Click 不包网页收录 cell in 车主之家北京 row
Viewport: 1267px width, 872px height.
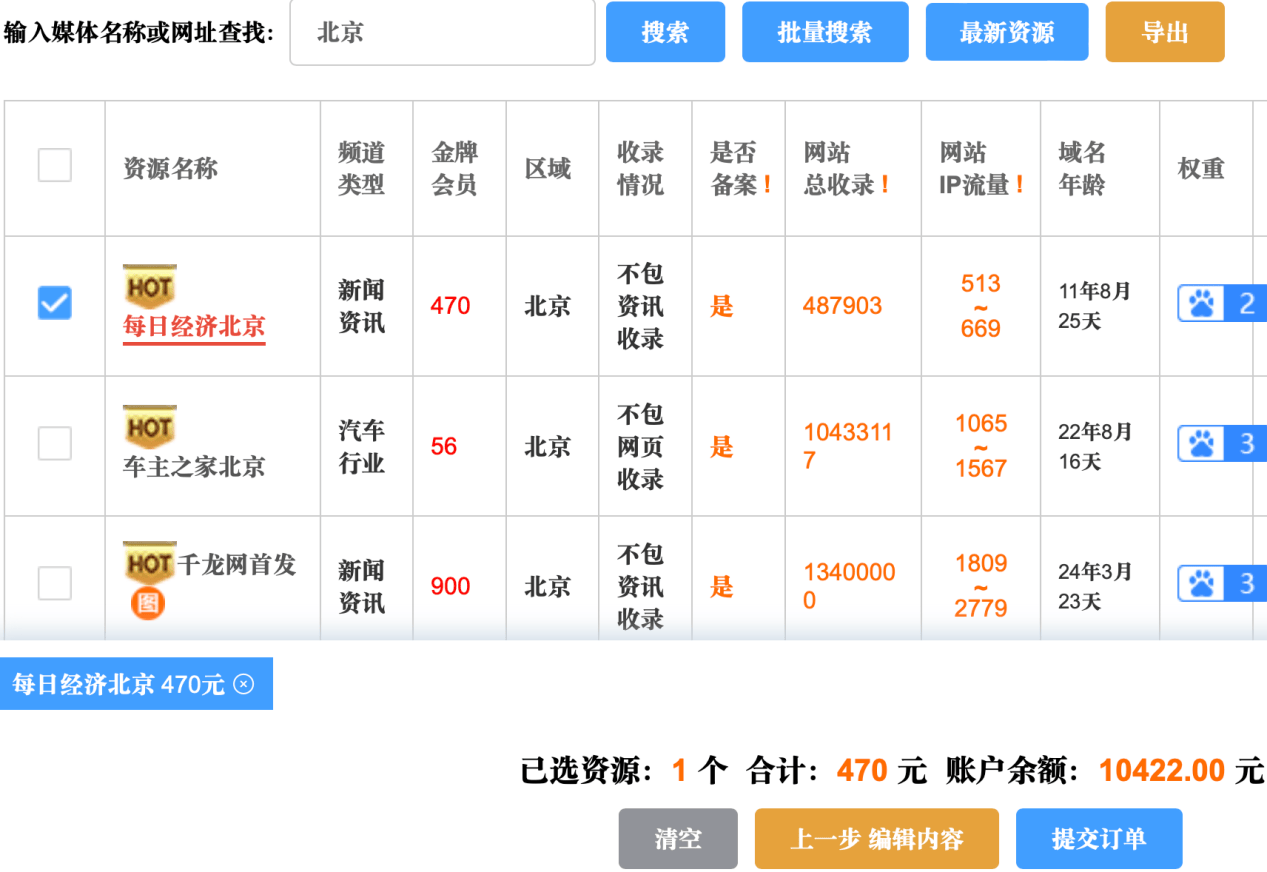click(641, 446)
